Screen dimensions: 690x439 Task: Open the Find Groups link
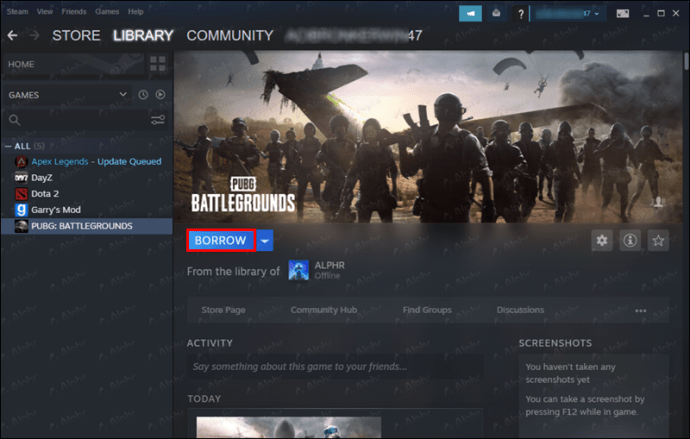tap(427, 310)
